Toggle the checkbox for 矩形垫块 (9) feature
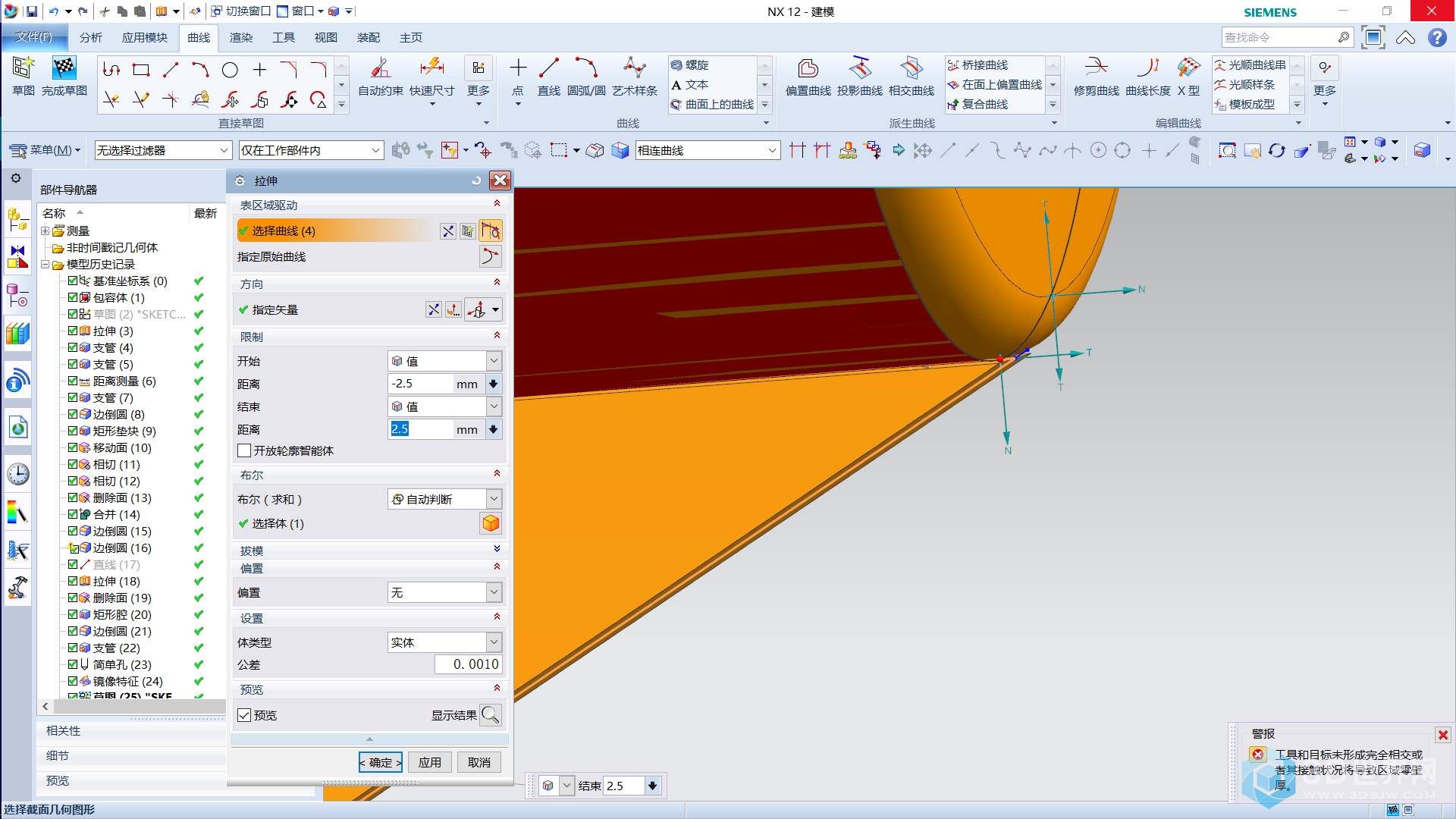The width and height of the screenshot is (1456, 819). [x=73, y=431]
